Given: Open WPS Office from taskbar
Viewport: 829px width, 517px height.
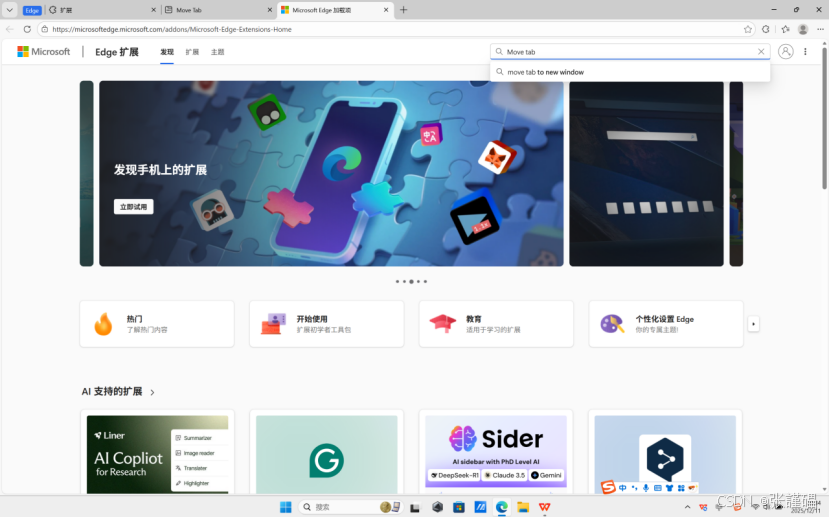Looking at the screenshot, I should tap(545, 507).
